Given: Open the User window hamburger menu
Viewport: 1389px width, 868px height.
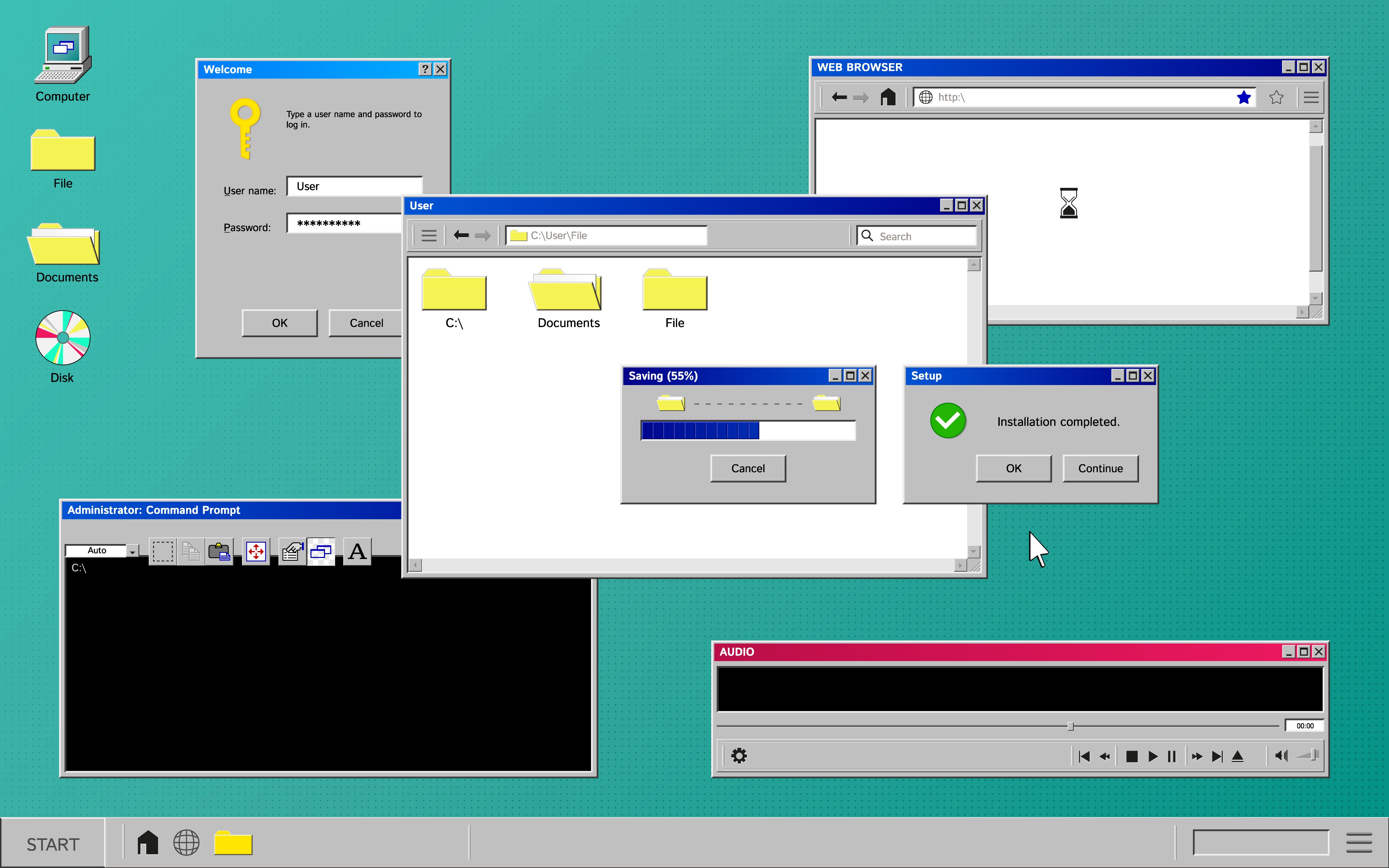Looking at the screenshot, I should 429,235.
